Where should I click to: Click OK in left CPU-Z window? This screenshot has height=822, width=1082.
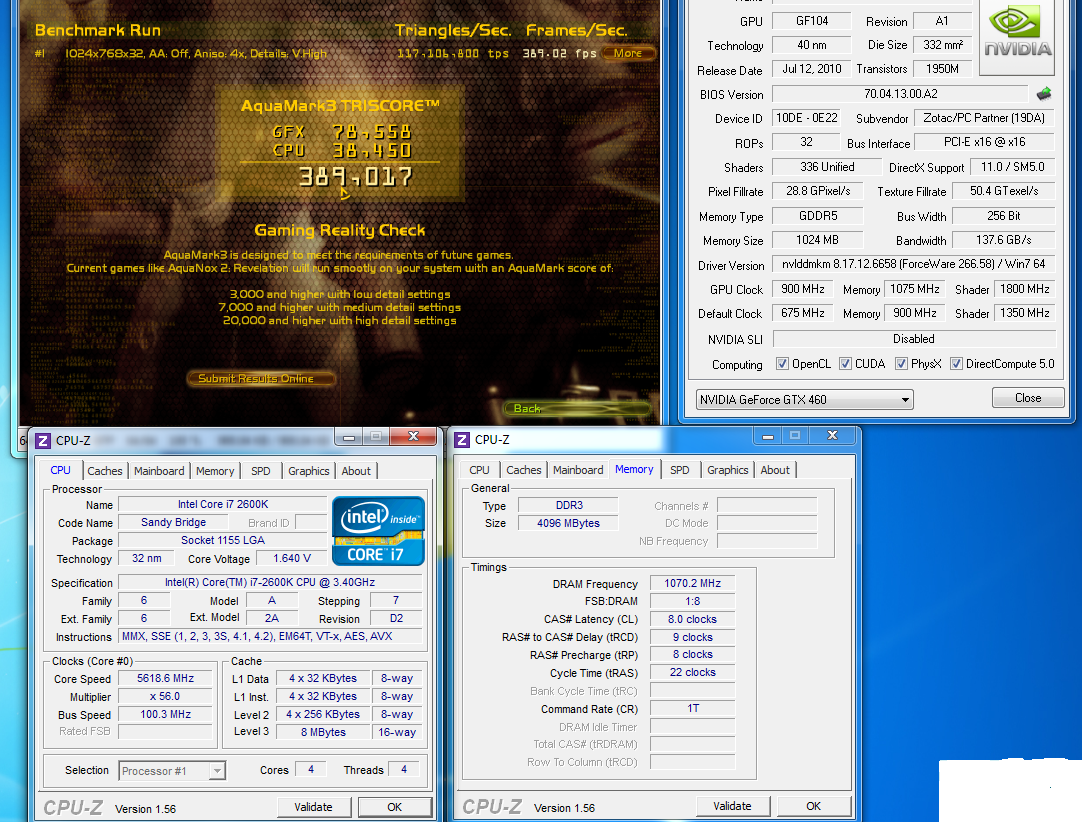395,807
